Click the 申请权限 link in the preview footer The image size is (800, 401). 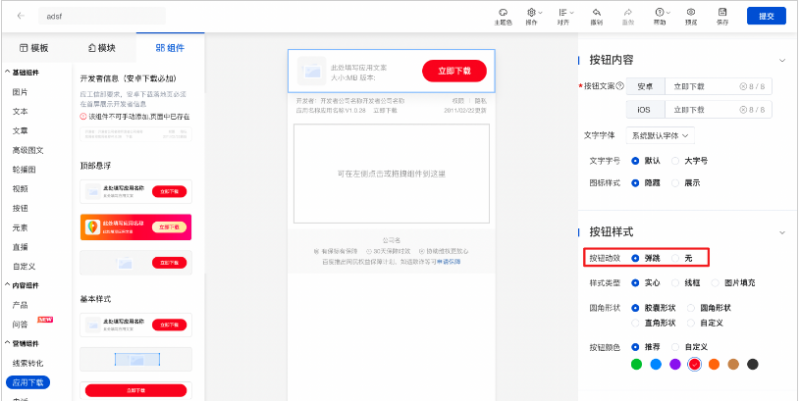pyautogui.click(x=449, y=262)
